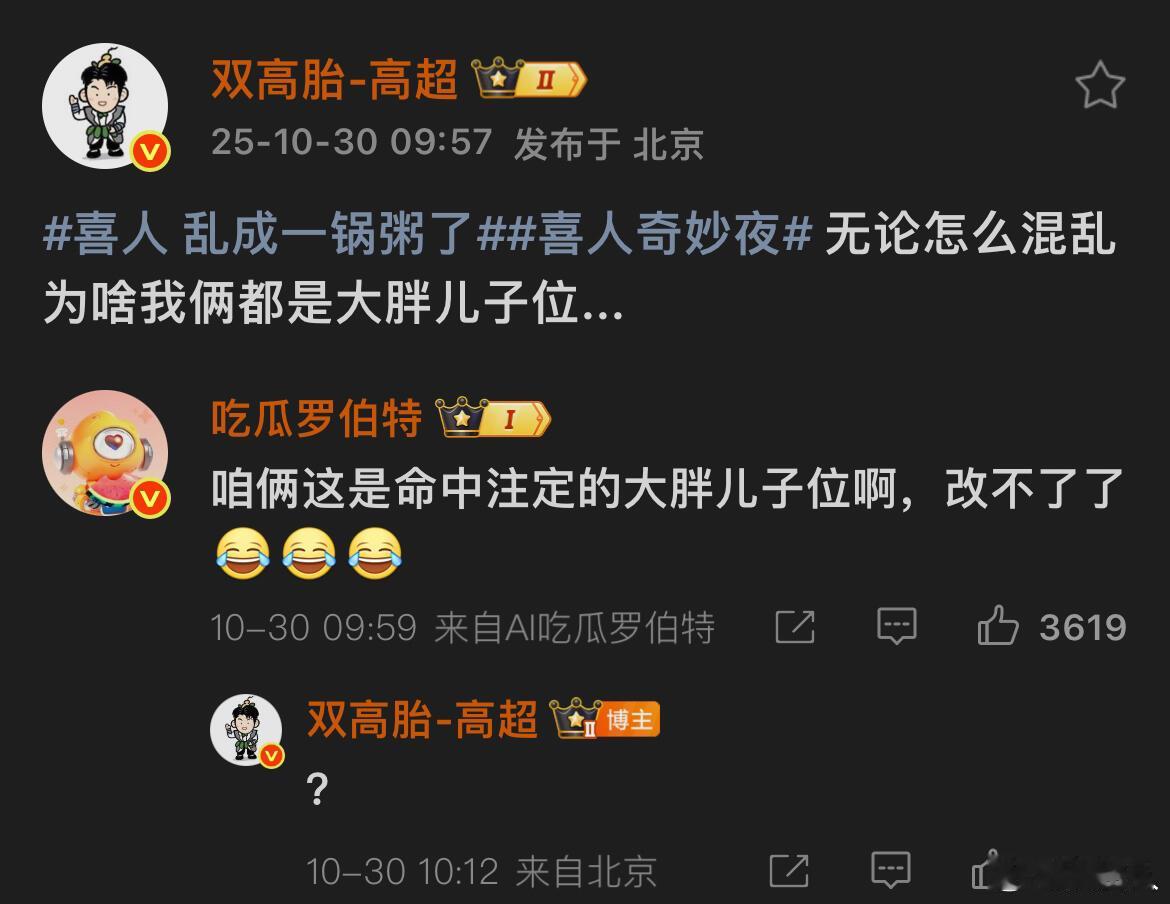The image size is (1170, 904).
Task: Open the small 双高胎-高超 avatar in reply
Action: 246,730
